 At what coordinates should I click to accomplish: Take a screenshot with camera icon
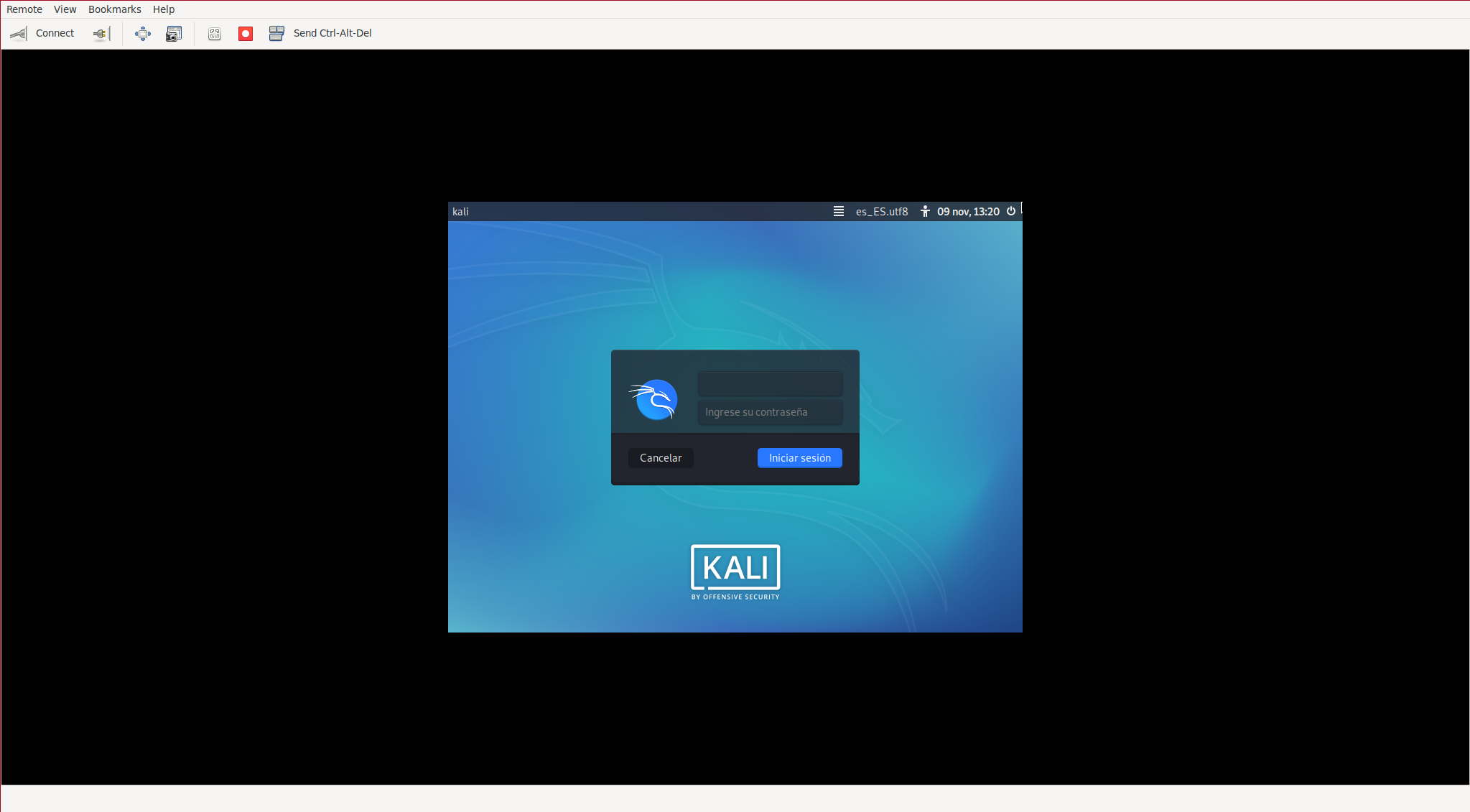click(174, 34)
